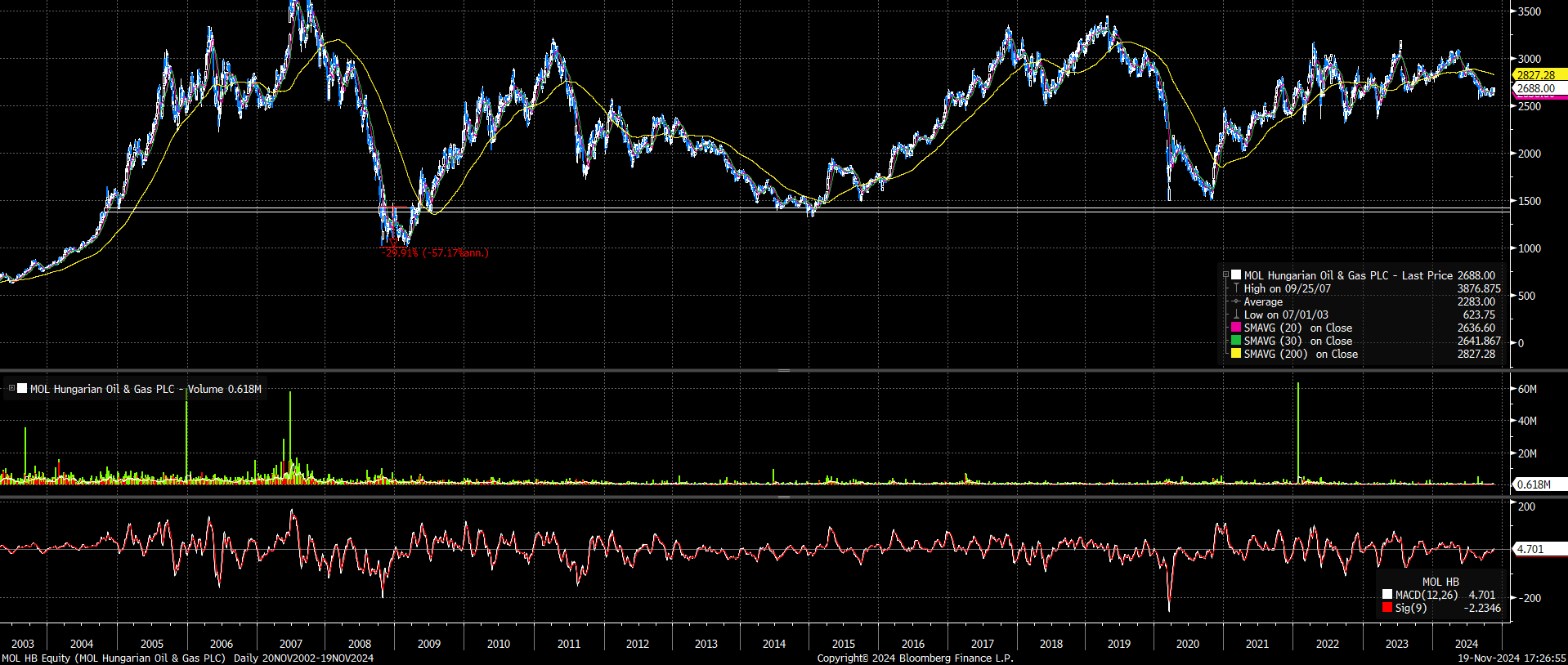Image resolution: width=1568 pixels, height=665 pixels.
Task: Click the Low marker icon in legend
Action: click(1236, 315)
